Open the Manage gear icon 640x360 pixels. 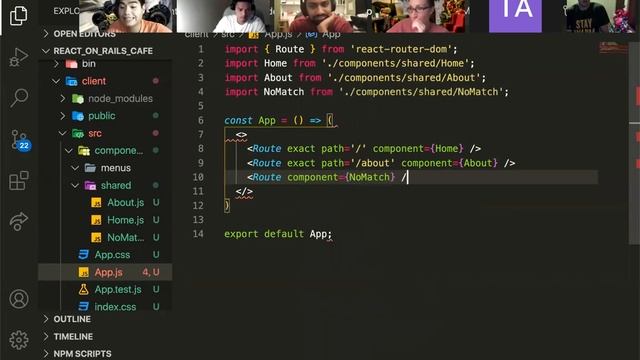point(19,340)
